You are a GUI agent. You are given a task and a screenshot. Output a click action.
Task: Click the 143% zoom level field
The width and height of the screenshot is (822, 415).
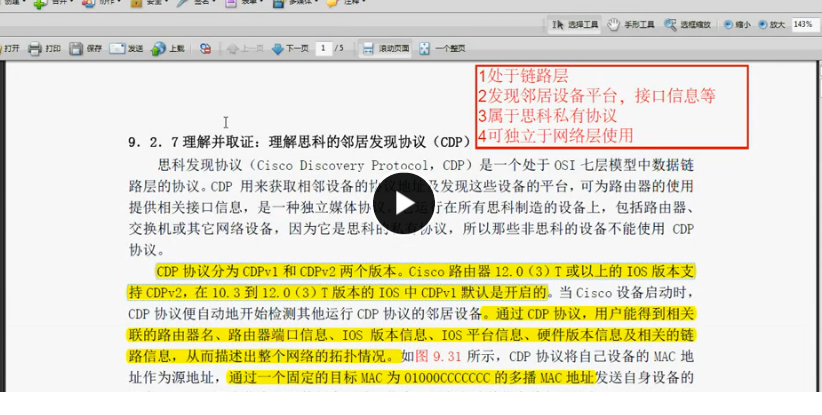click(804, 25)
